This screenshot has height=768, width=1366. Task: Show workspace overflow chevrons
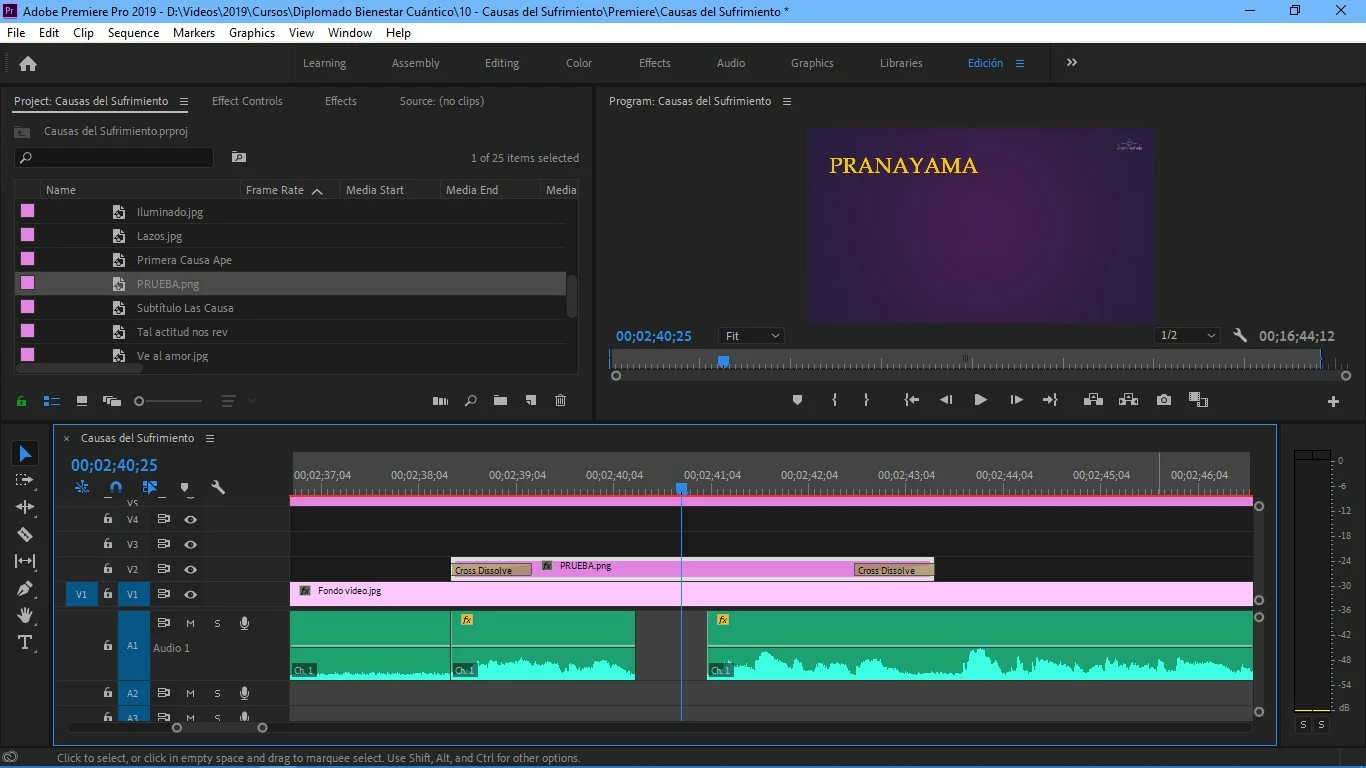coord(1072,62)
